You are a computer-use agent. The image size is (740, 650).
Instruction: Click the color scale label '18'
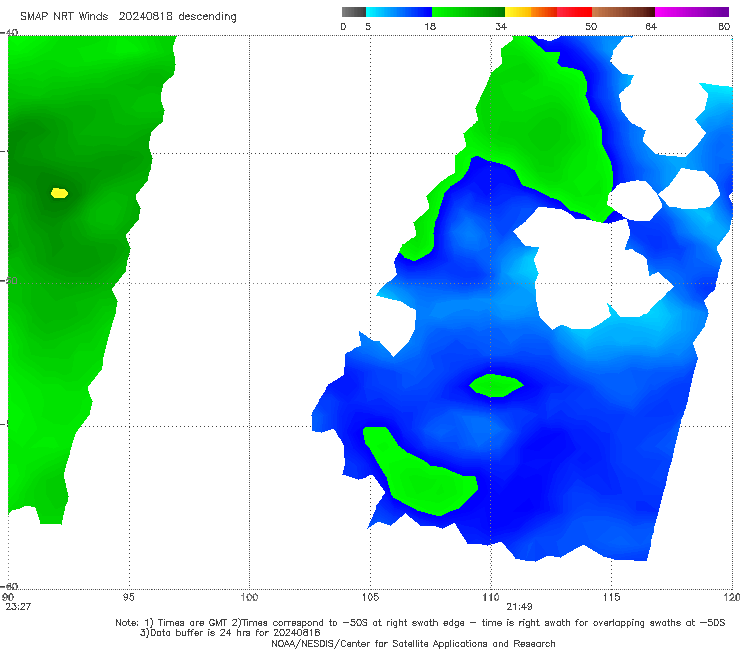[x=430, y=26]
